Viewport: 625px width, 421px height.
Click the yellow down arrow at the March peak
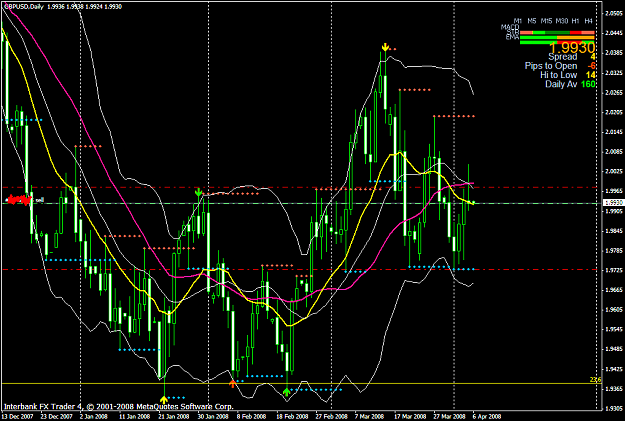click(x=385, y=47)
